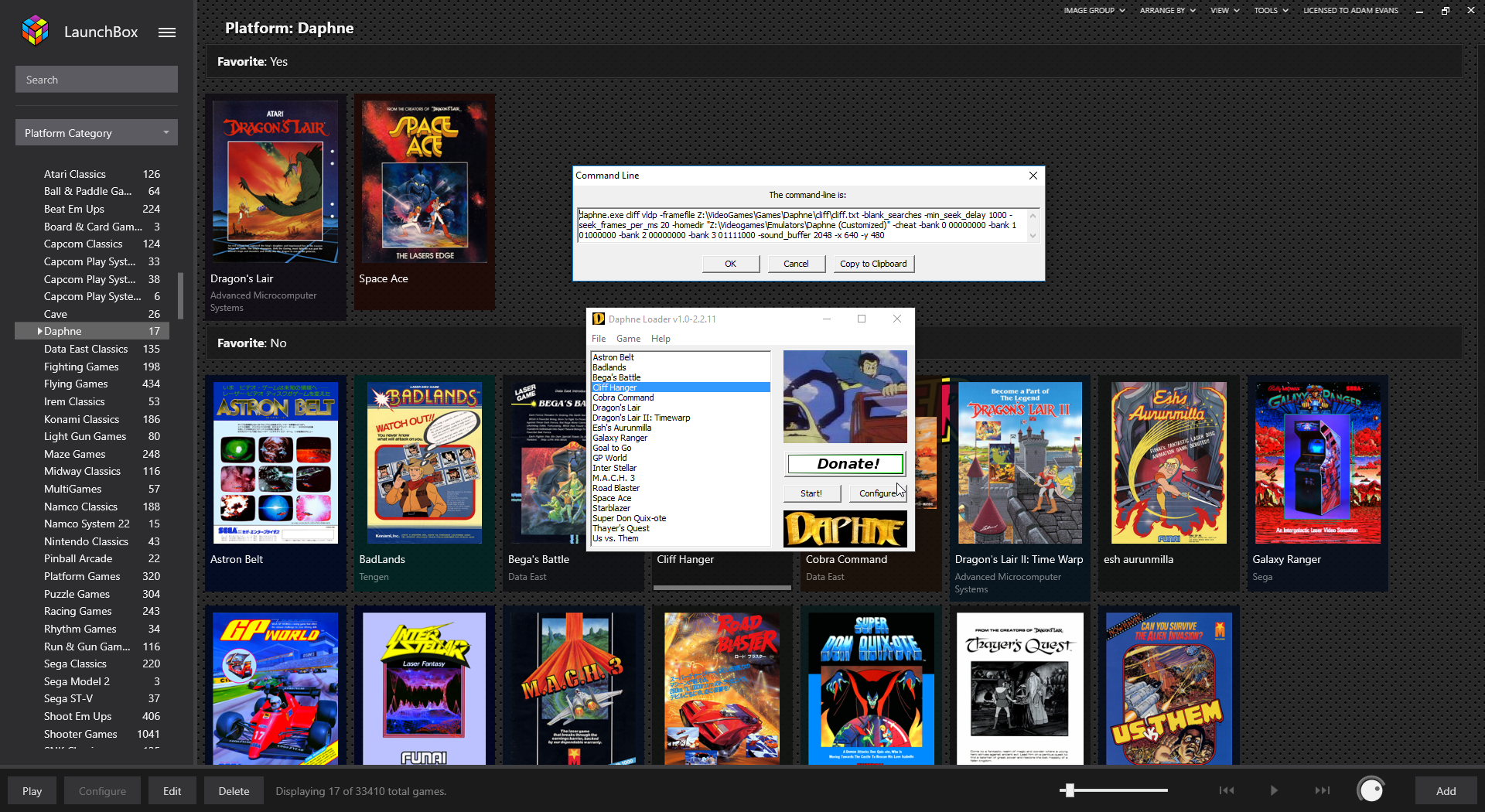Select the Road Blaster box art
Viewport: 1485px width, 812px height.
tap(722, 688)
